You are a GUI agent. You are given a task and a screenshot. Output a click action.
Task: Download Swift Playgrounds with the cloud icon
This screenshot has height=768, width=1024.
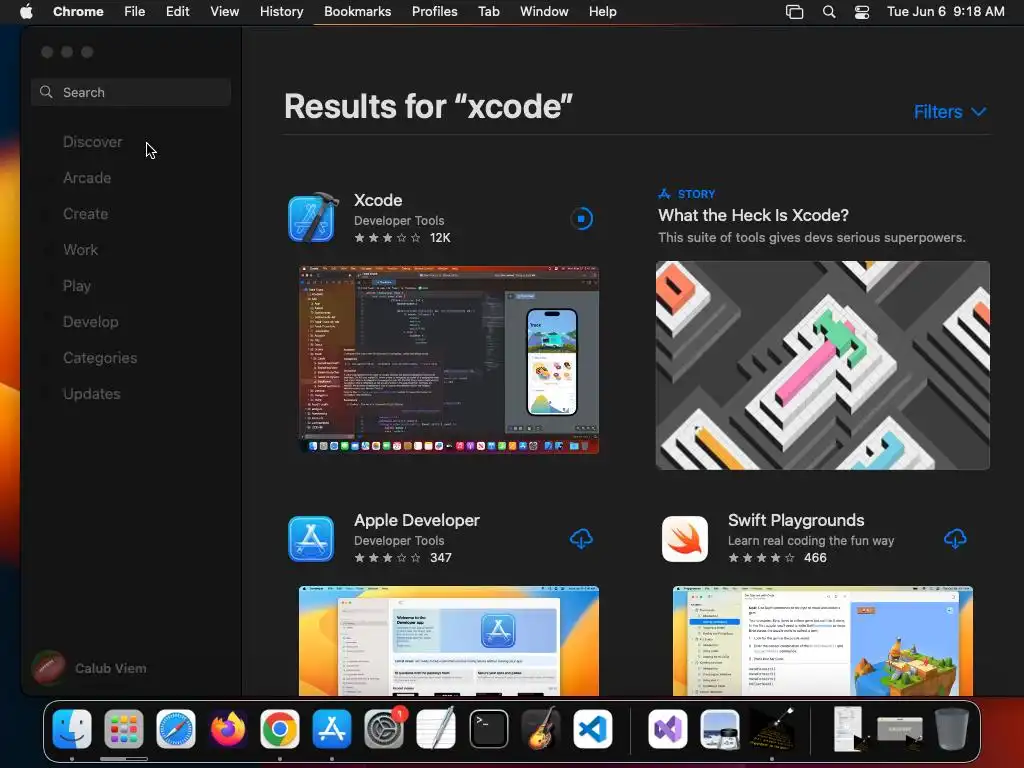955,539
